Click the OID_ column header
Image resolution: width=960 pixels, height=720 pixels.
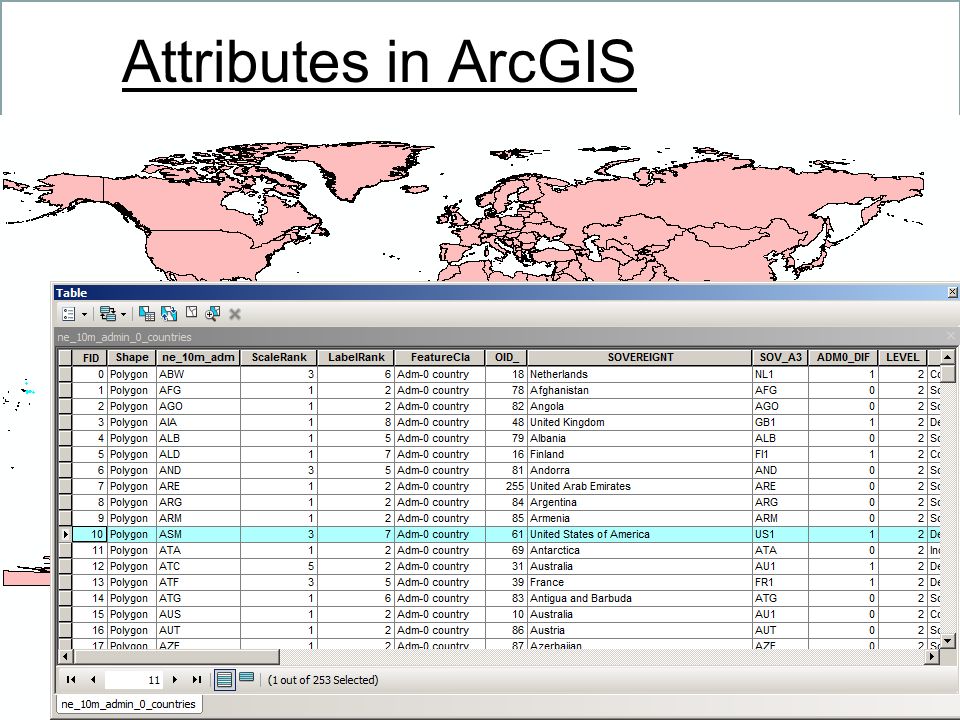coord(506,358)
